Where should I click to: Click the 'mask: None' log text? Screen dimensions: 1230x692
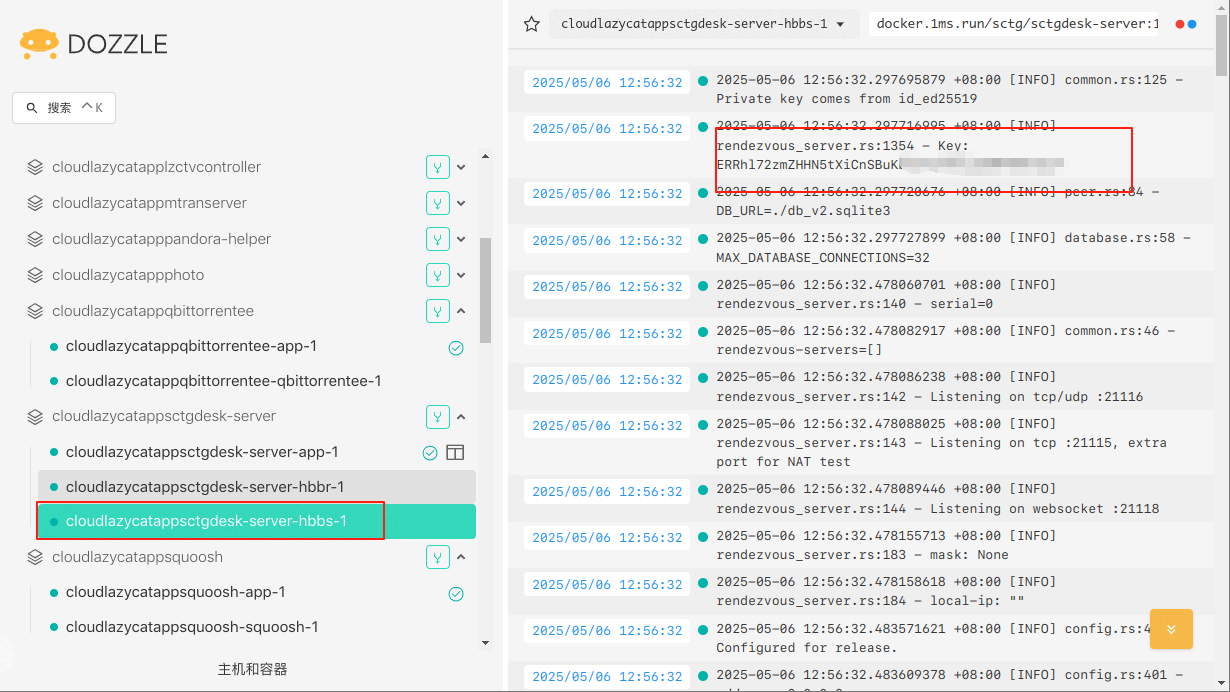point(968,555)
